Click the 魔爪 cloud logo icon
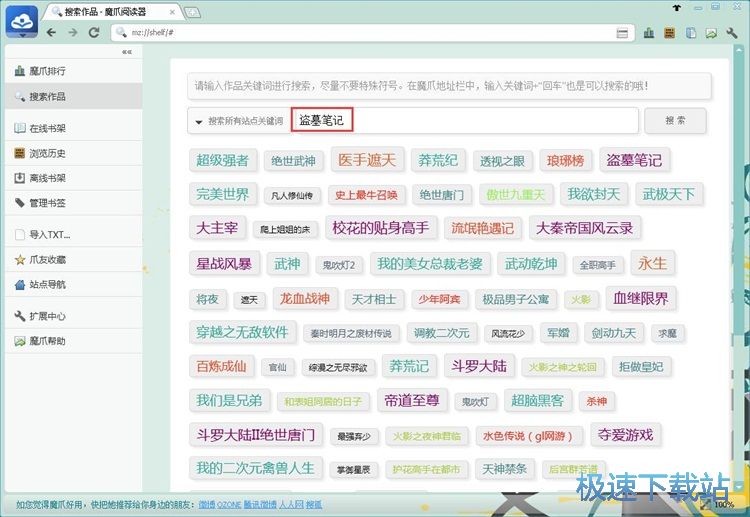The height and width of the screenshot is (517, 750). 20,18
